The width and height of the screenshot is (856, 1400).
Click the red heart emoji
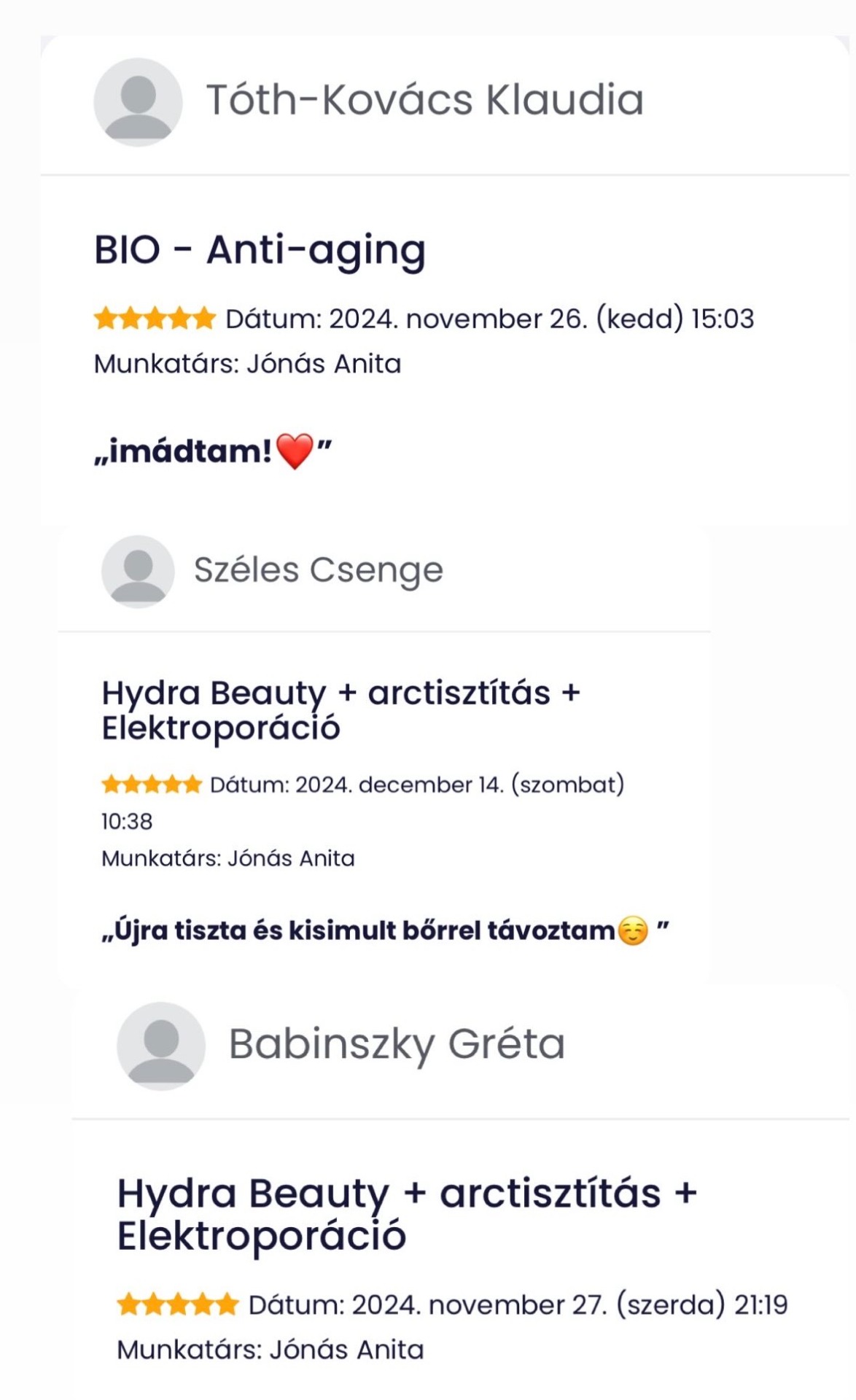coord(295,451)
